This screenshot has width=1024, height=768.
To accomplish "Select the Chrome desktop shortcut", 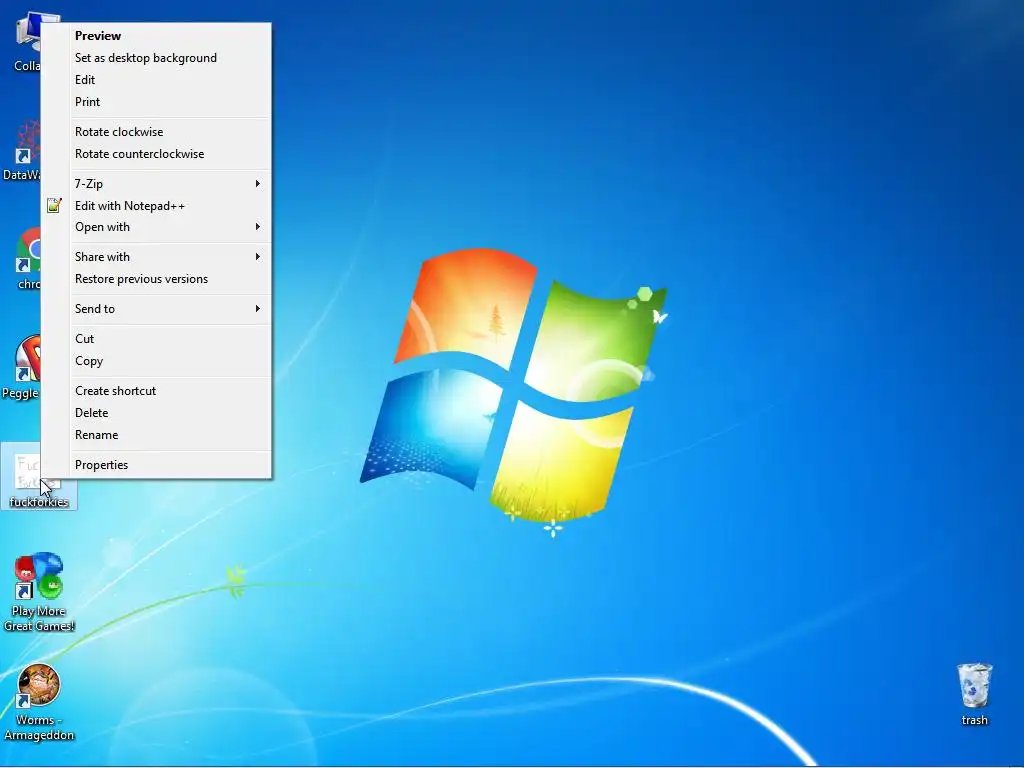I will pos(28,259).
